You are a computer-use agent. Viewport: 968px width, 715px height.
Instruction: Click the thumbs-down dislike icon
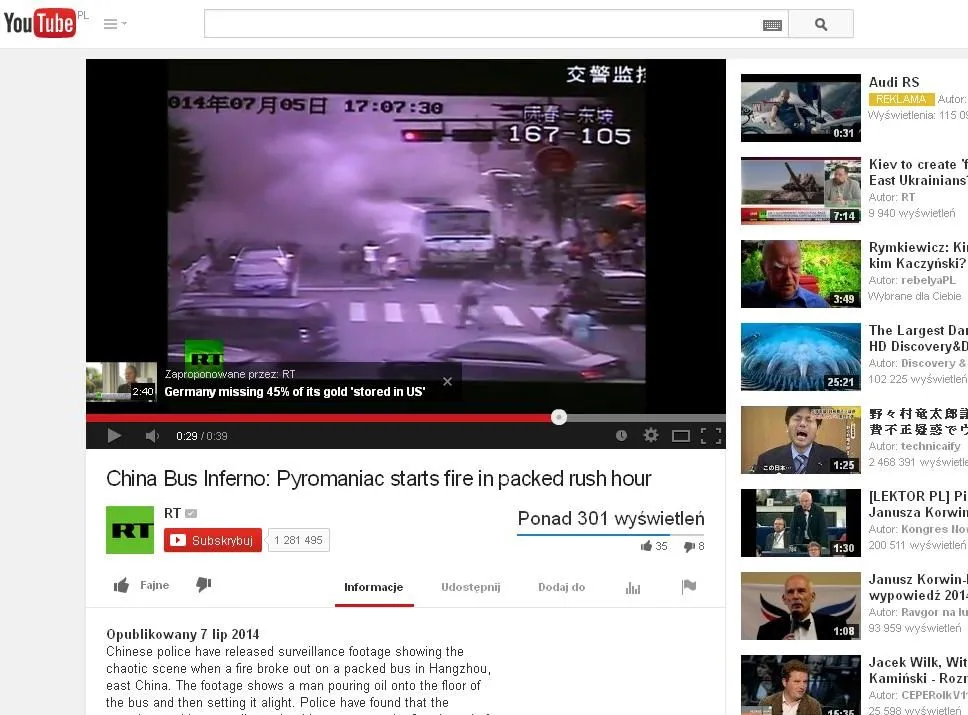(204, 585)
